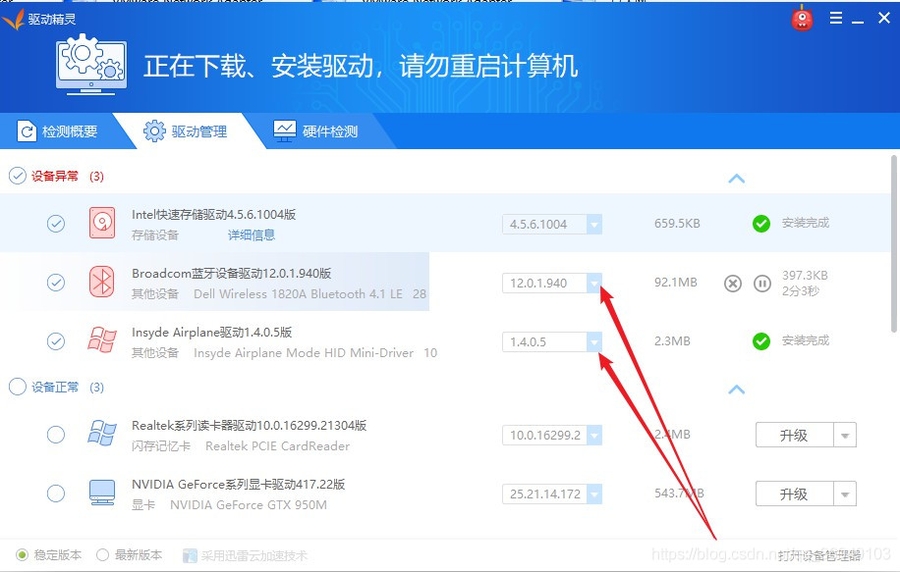Click the Insyde Airplane driver Windows icon
Image resolution: width=900 pixels, height=572 pixels.
(102, 340)
